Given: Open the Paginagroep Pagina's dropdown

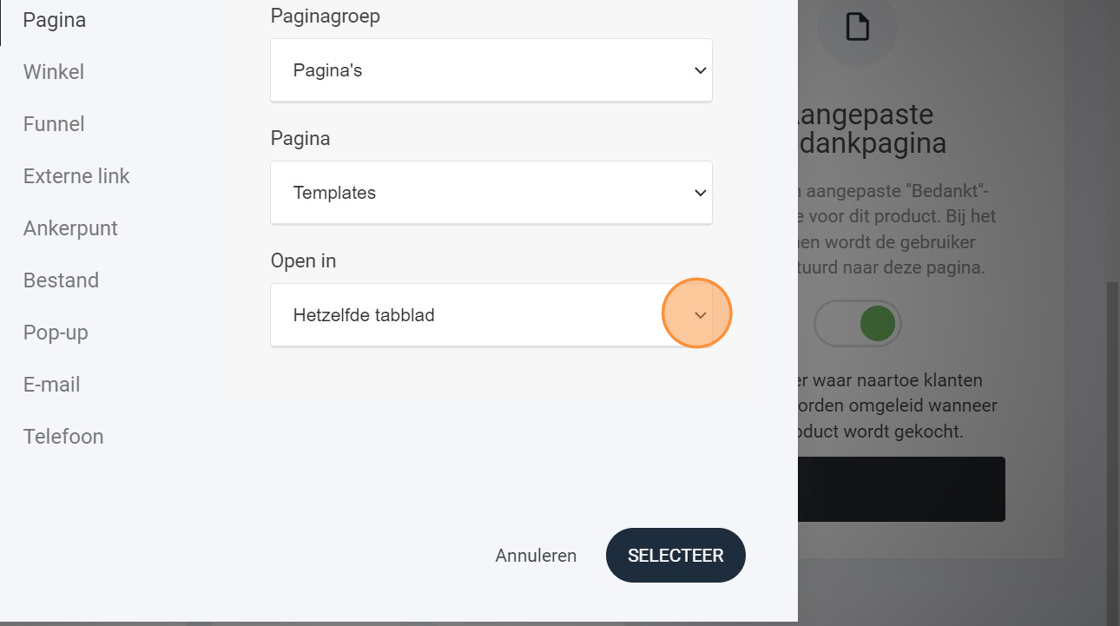Looking at the screenshot, I should (491, 70).
